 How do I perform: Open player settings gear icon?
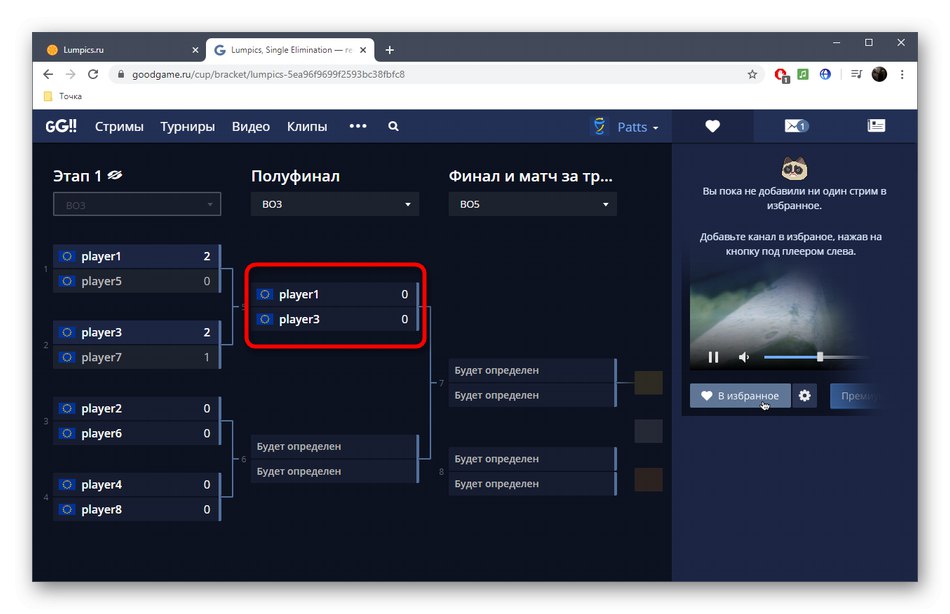805,396
